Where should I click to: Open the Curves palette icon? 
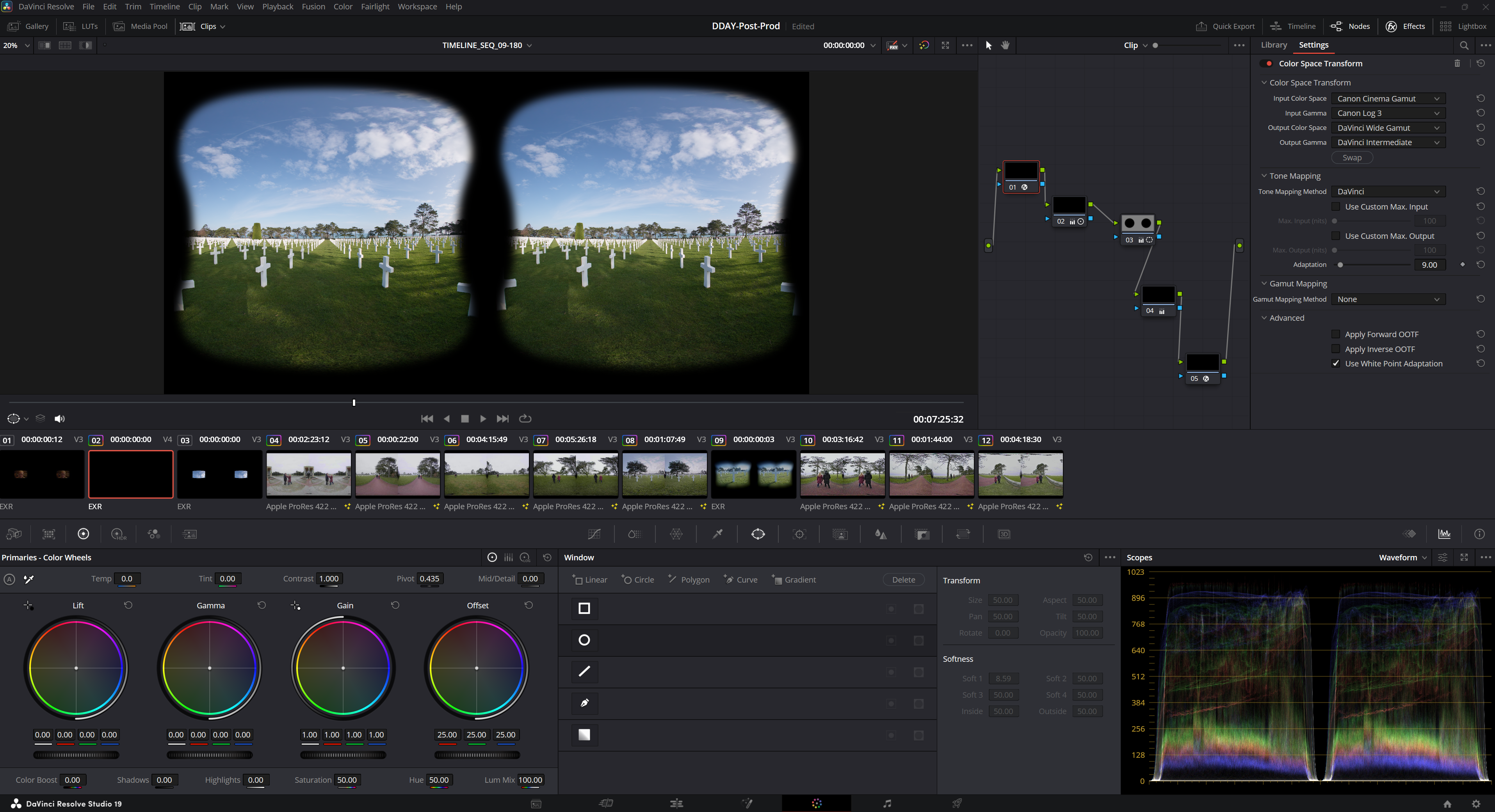(x=594, y=534)
